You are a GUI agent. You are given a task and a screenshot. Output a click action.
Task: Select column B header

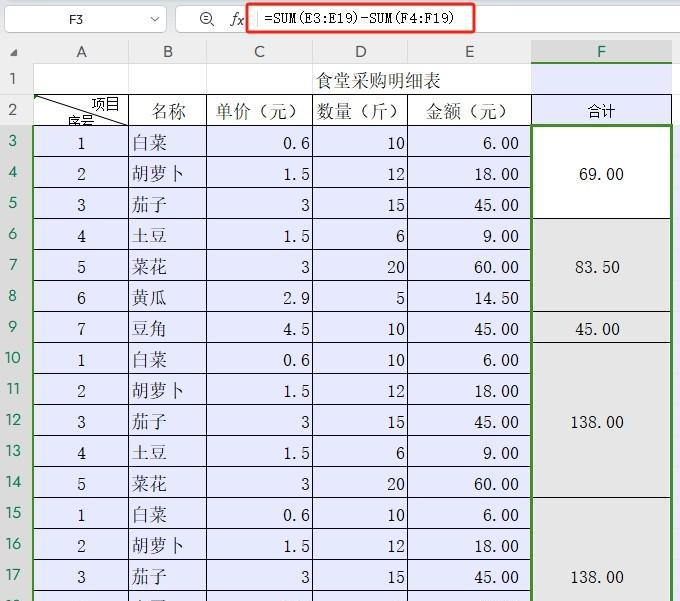click(168, 52)
